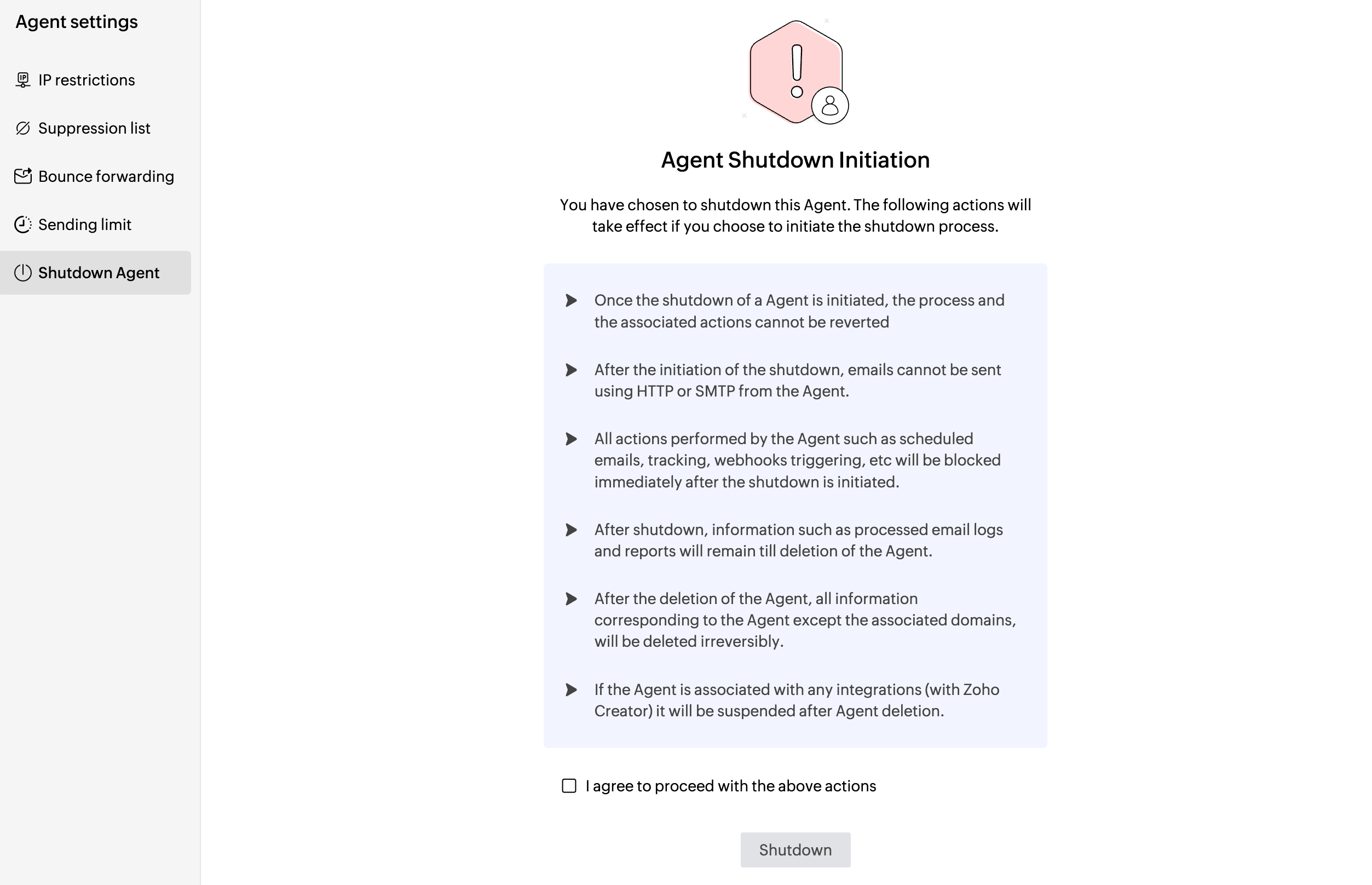The image size is (1372, 885).
Task: Open IP restrictions settings
Action: click(86, 80)
